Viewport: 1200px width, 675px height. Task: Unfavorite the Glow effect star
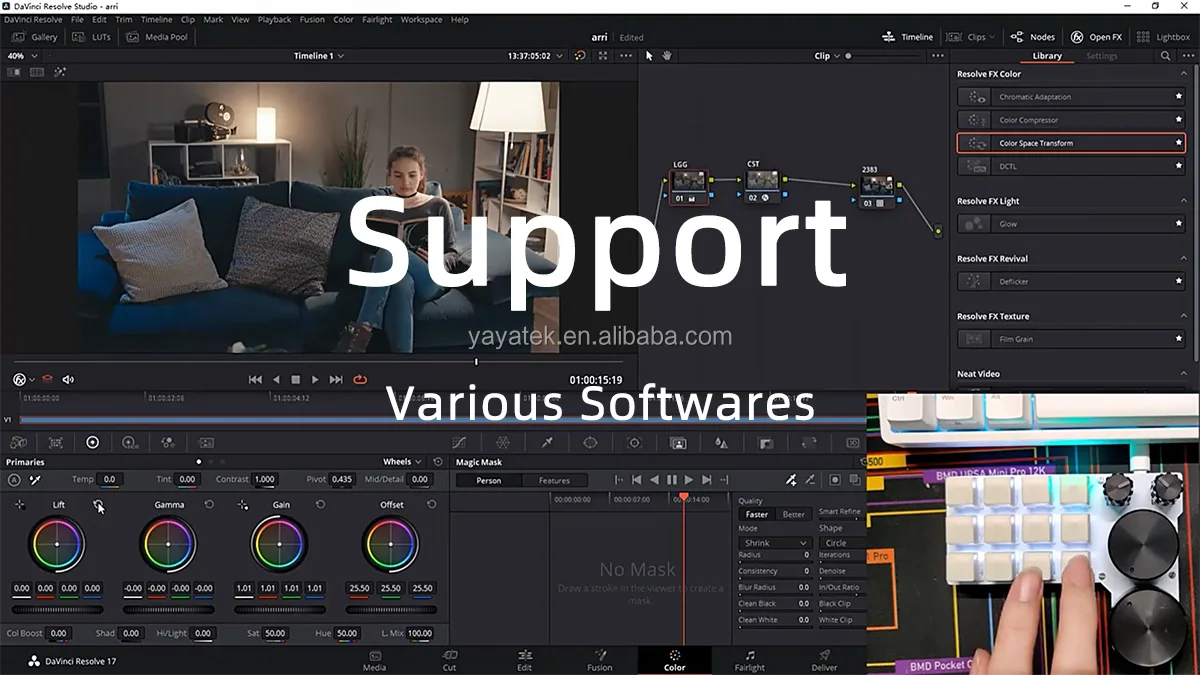click(1179, 224)
